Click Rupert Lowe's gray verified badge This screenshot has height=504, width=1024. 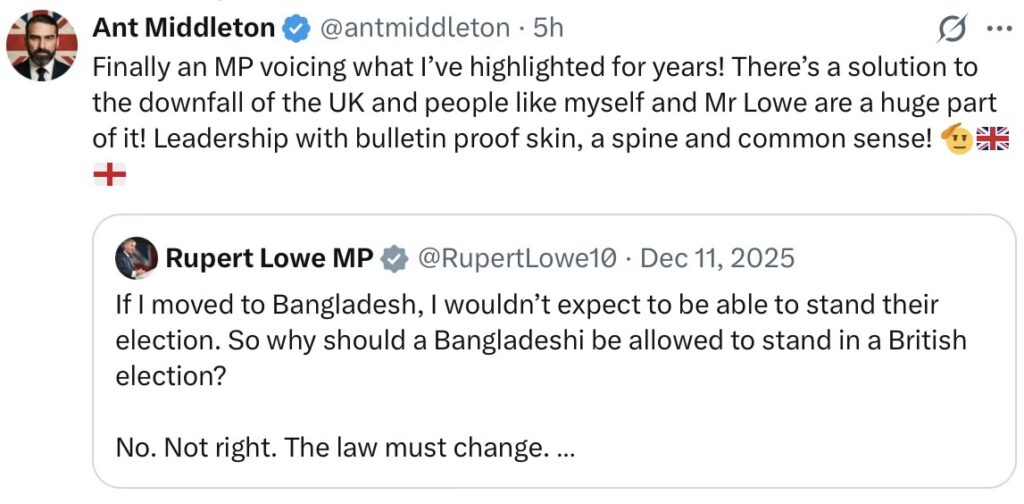coord(396,259)
